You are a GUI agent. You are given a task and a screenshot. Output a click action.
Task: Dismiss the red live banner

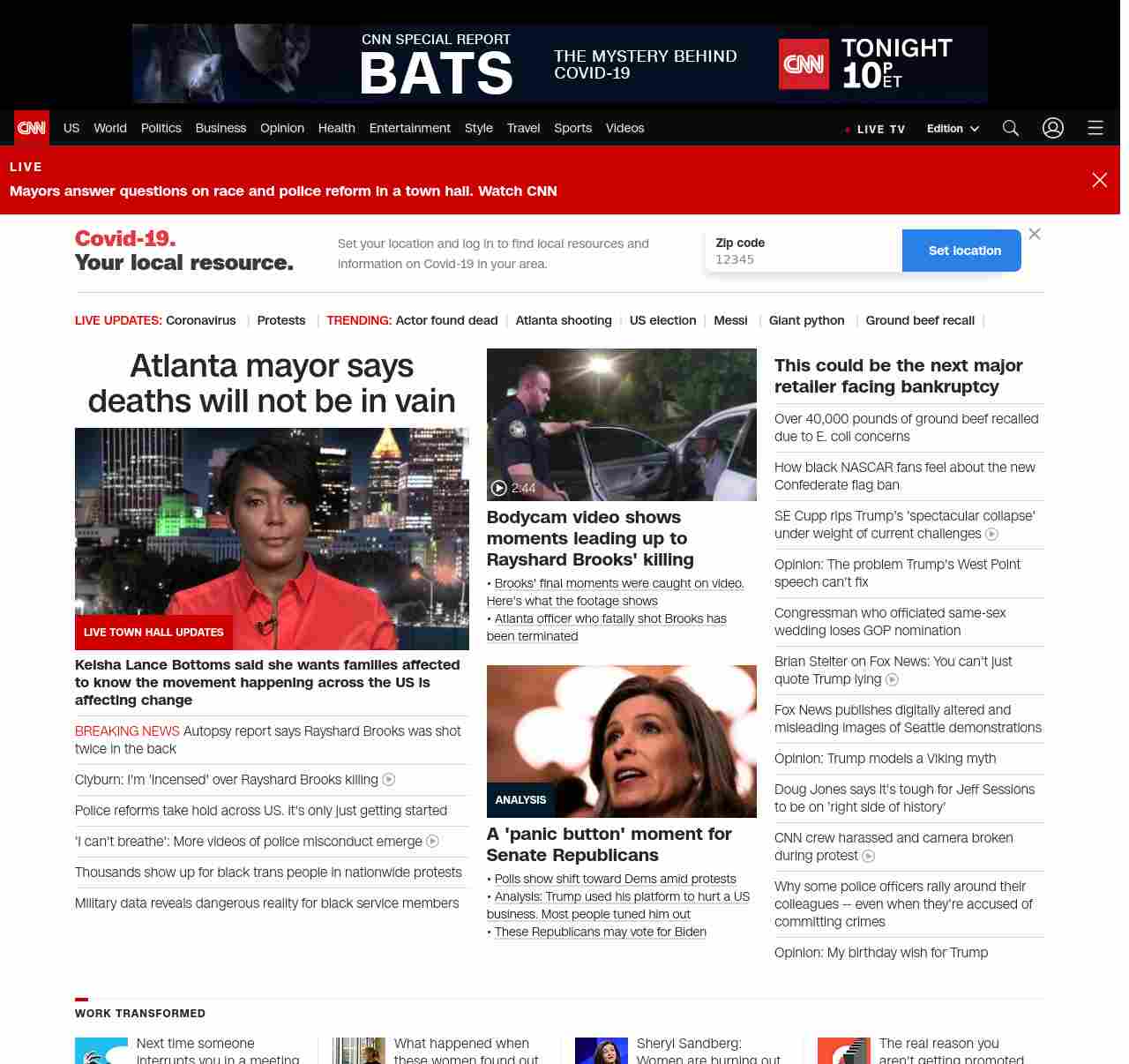pyautogui.click(x=1100, y=180)
